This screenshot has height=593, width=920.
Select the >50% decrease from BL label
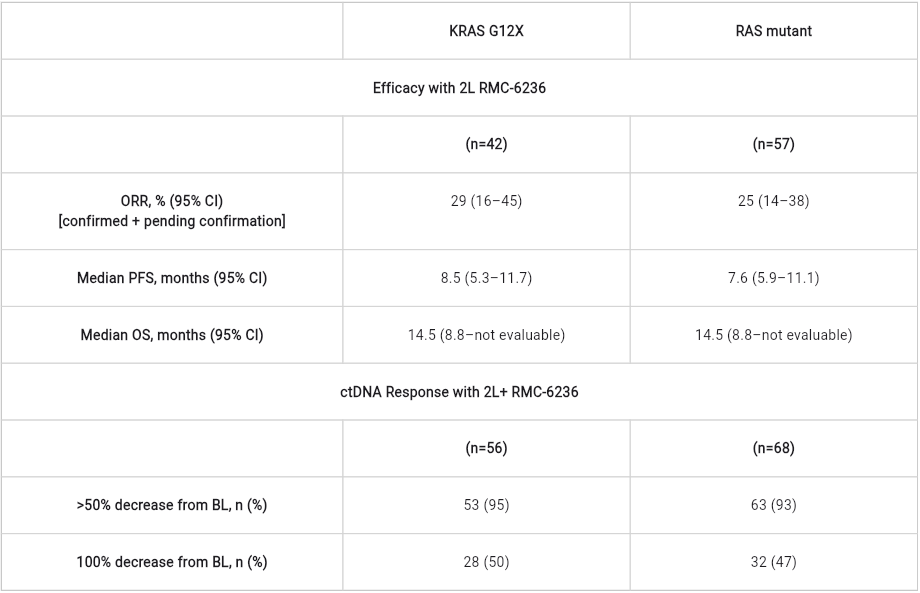[171, 505]
